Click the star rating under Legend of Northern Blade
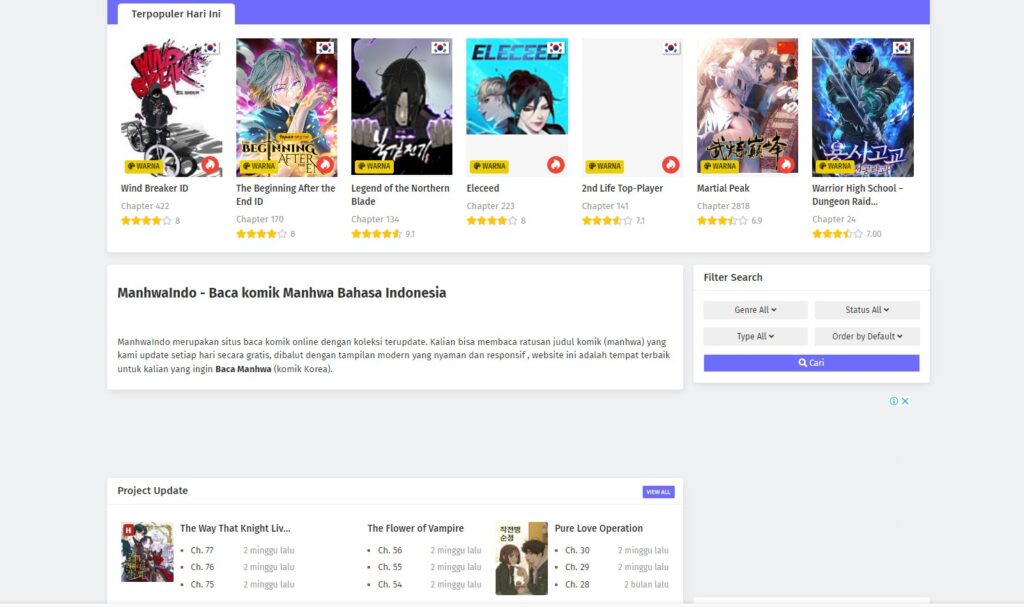Image resolution: width=1024 pixels, height=607 pixels. click(376, 234)
